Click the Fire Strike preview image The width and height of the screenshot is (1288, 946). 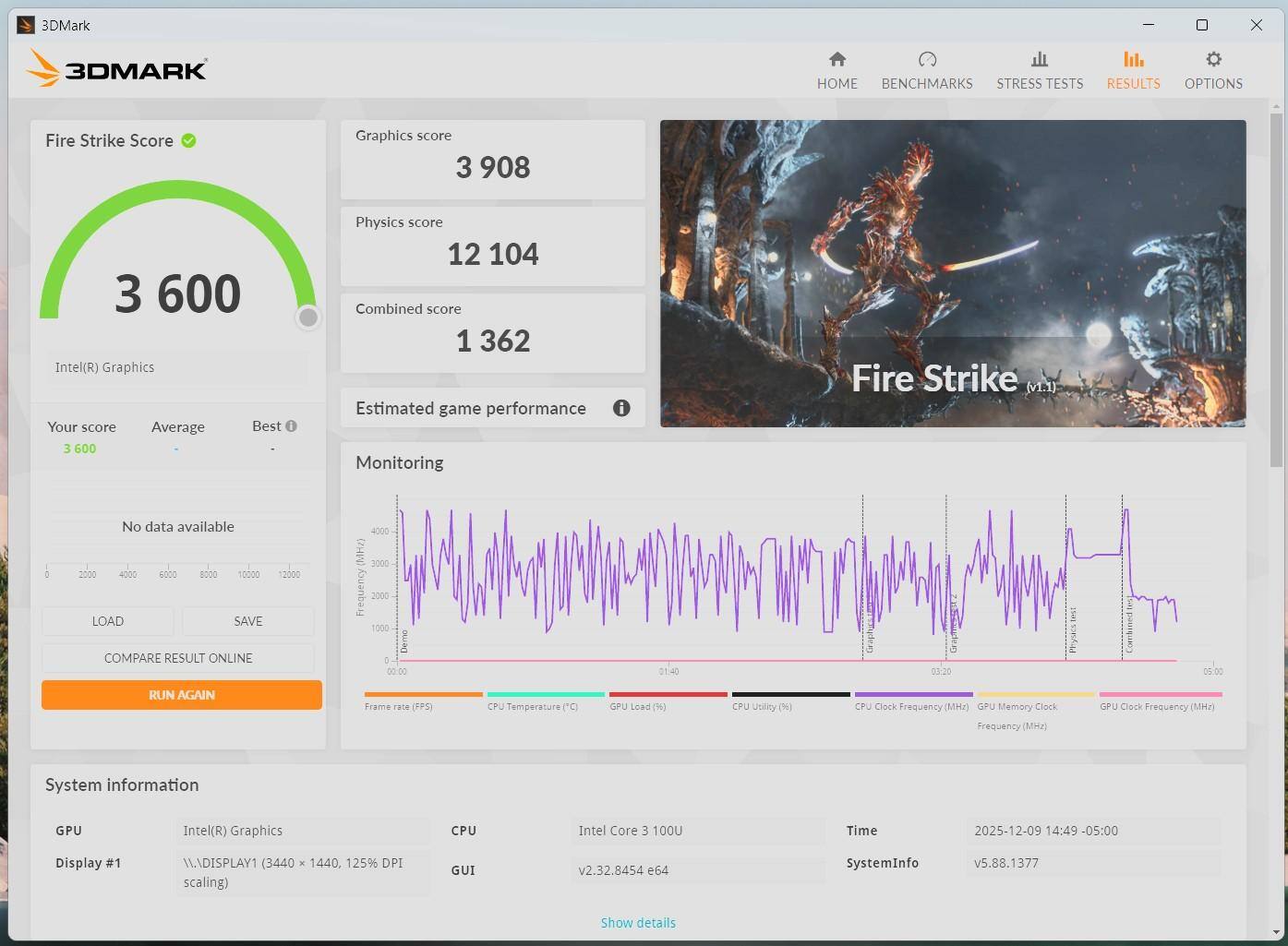click(952, 273)
